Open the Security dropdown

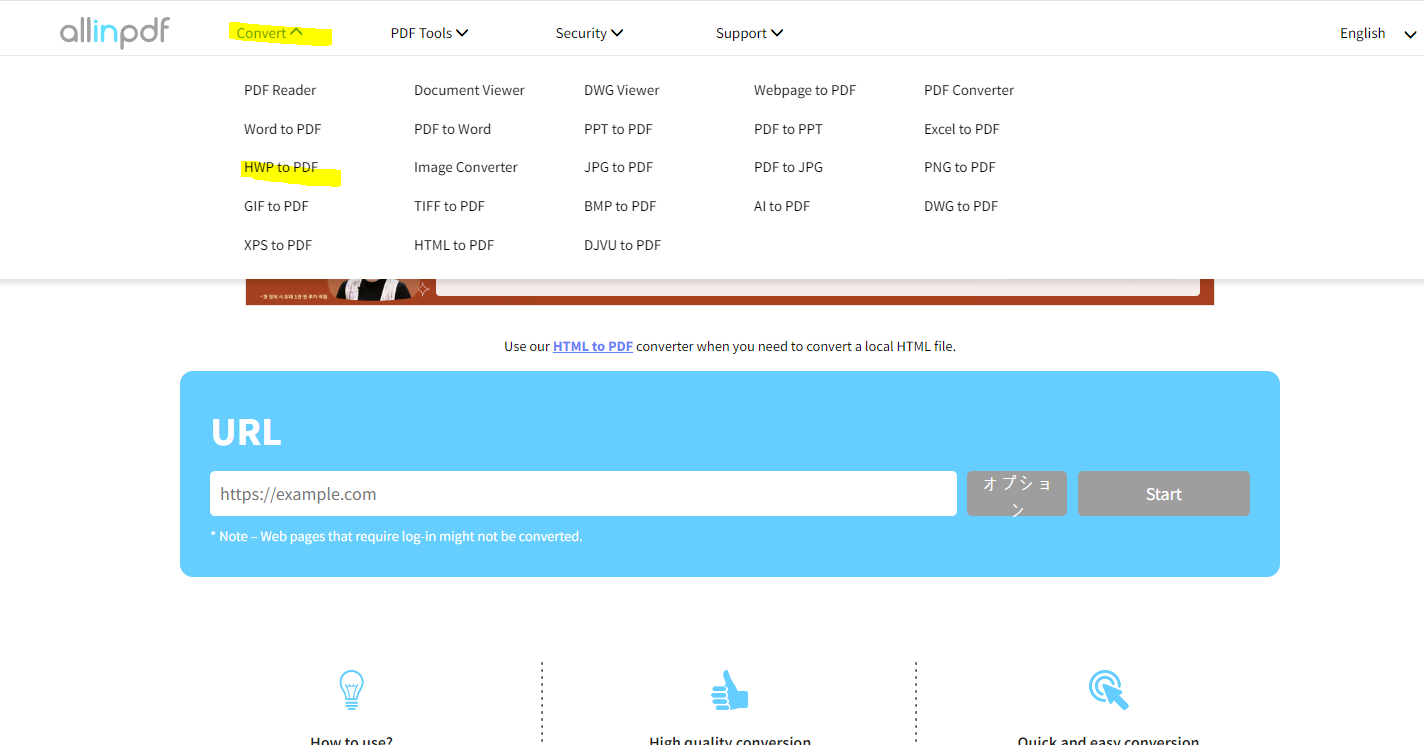[x=588, y=32]
